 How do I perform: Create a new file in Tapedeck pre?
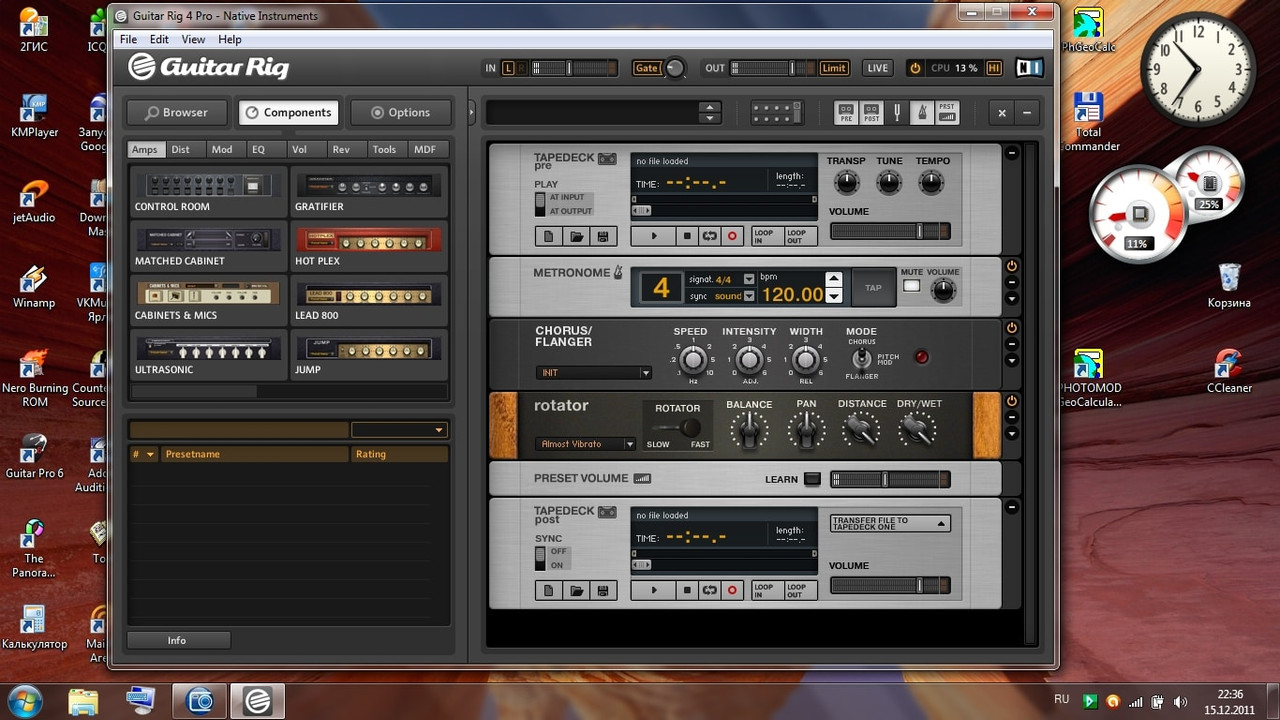point(548,236)
